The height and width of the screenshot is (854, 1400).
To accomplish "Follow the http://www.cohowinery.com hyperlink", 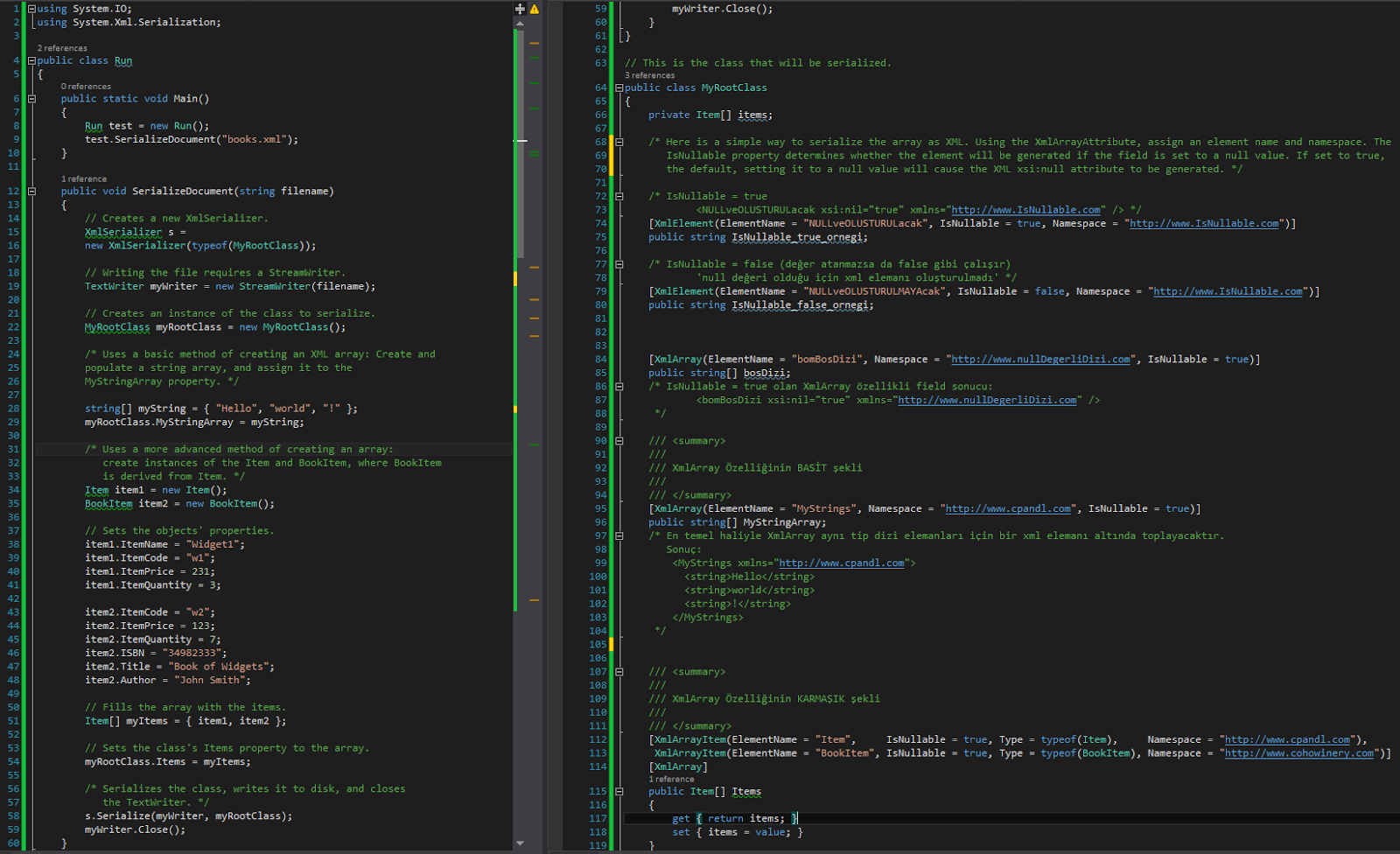I will (x=1298, y=752).
